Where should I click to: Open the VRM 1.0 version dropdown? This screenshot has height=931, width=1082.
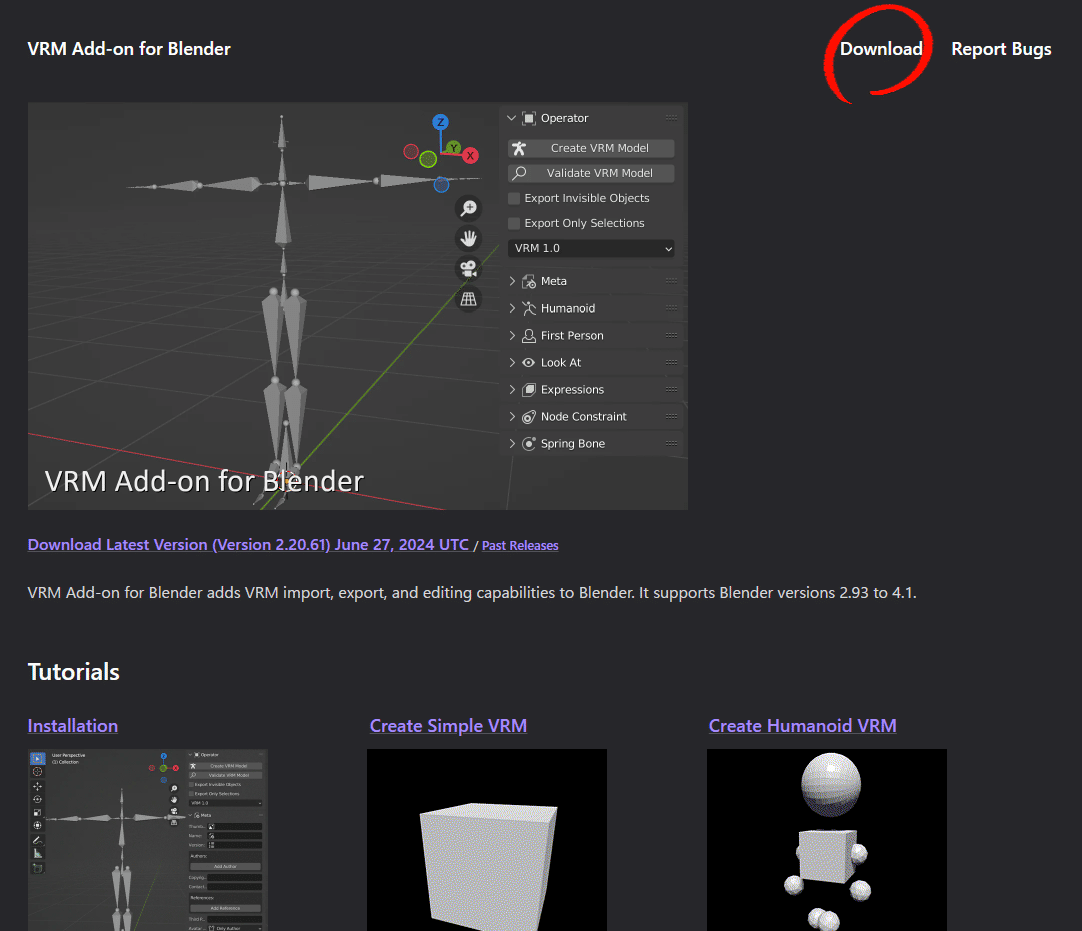pyautogui.click(x=591, y=248)
